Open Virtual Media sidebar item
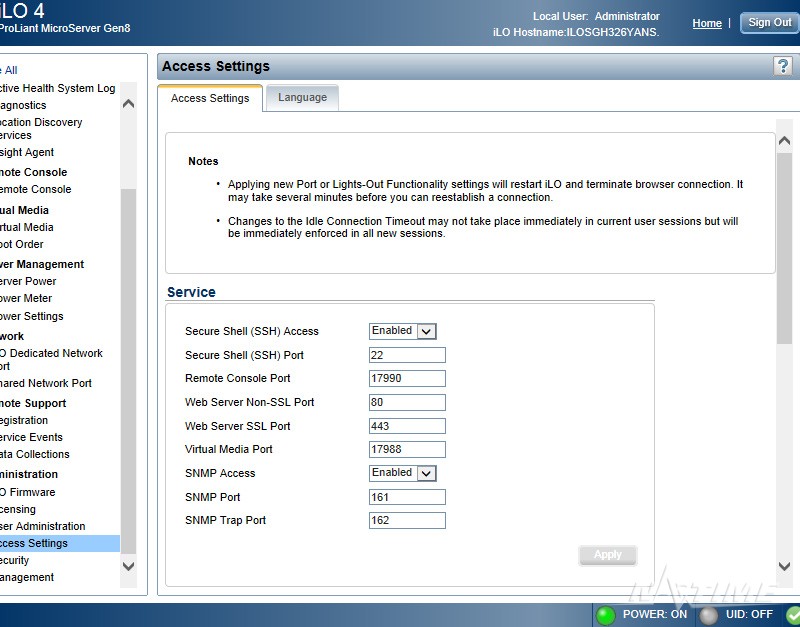Viewport: 800px width, 627px height. click(x=27, y=227)
